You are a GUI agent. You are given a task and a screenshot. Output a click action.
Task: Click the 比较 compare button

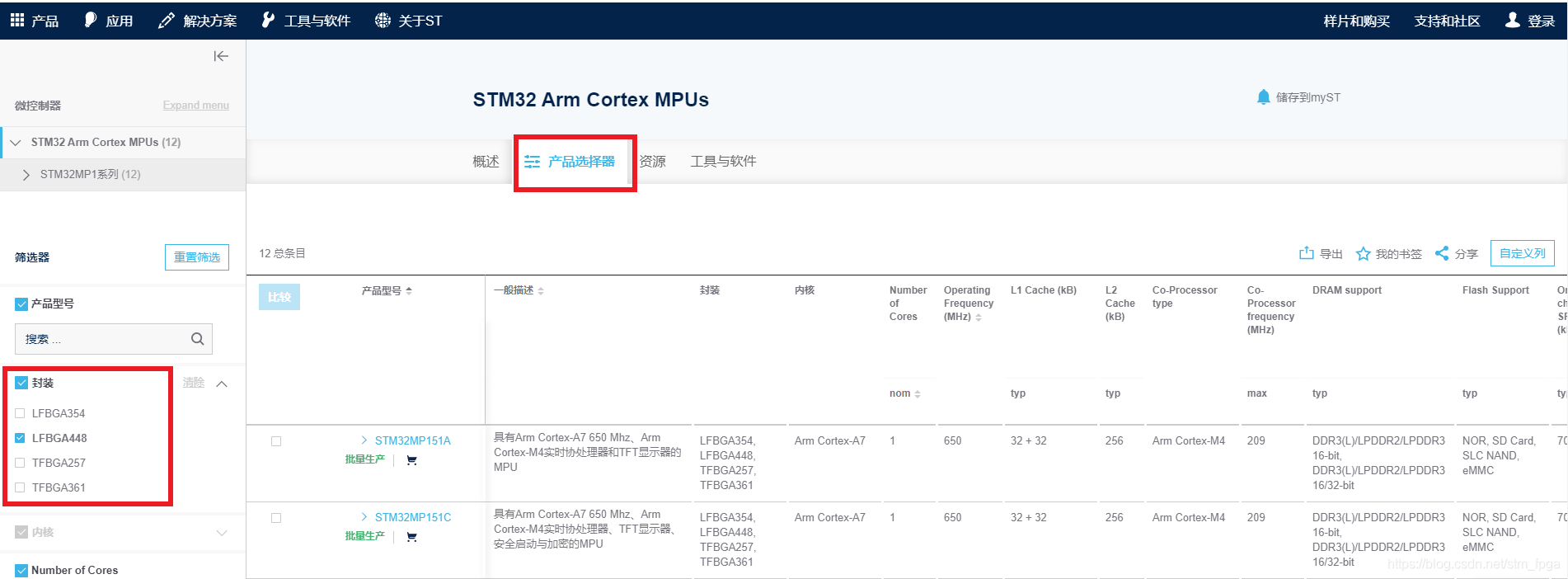point(279,297)
